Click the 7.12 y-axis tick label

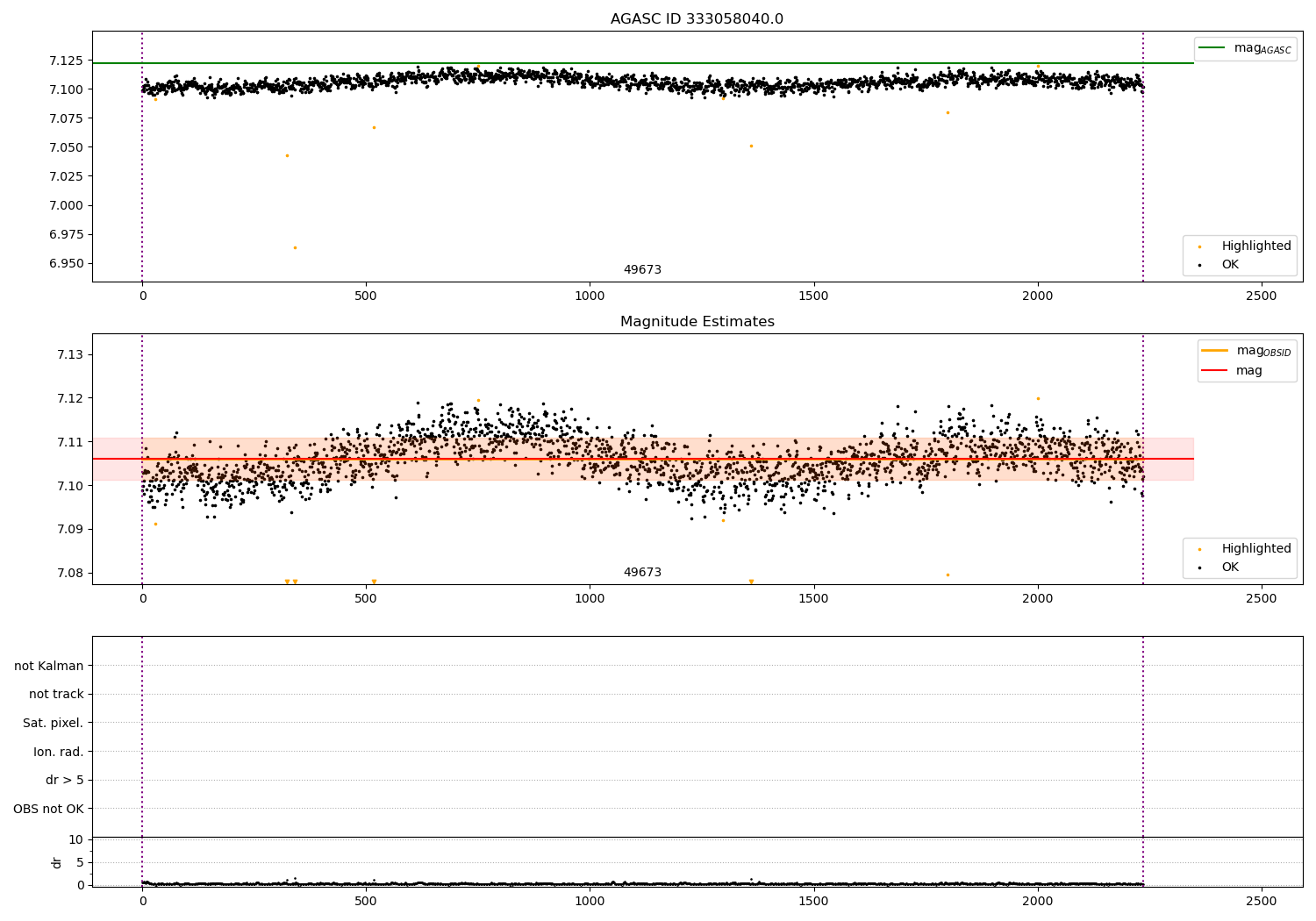[x=69, y=398]
